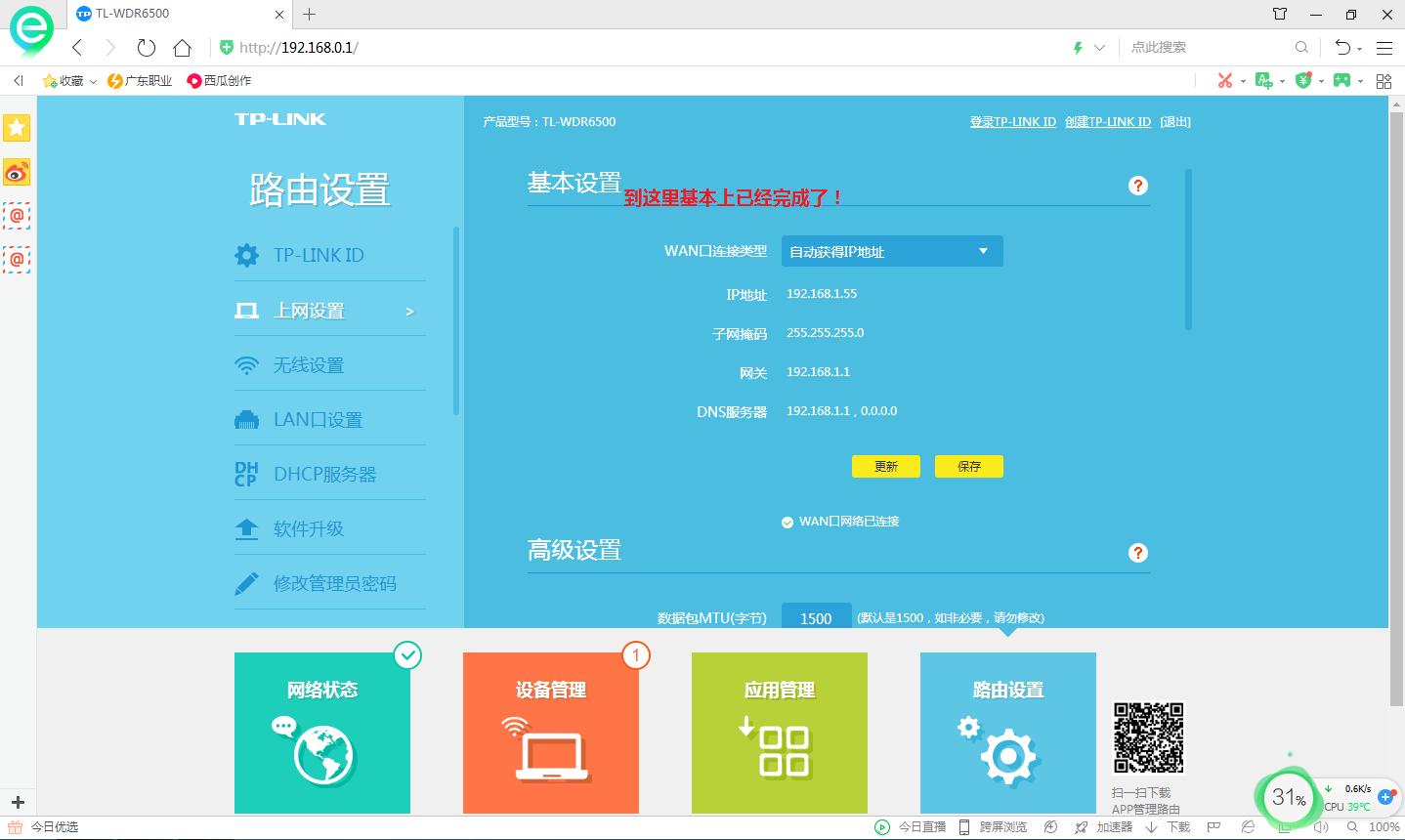Click the 基本设置 help question mark
Screen dimensions: 1405x840
coord(1137,185)
